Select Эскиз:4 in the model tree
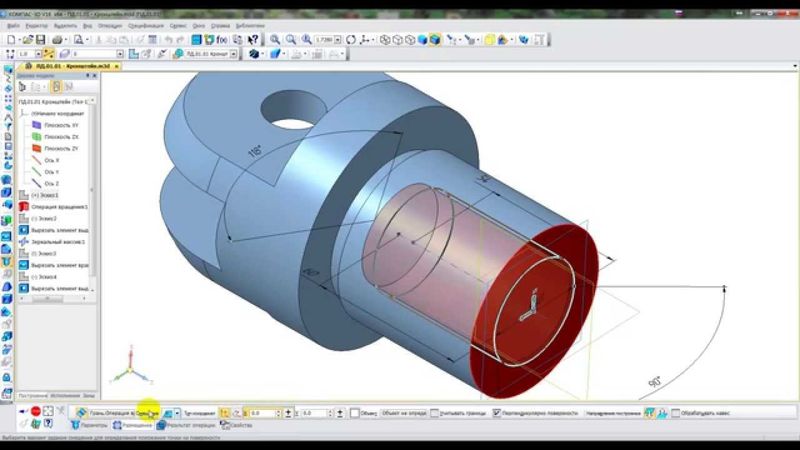800x450 pixels. 44,277
